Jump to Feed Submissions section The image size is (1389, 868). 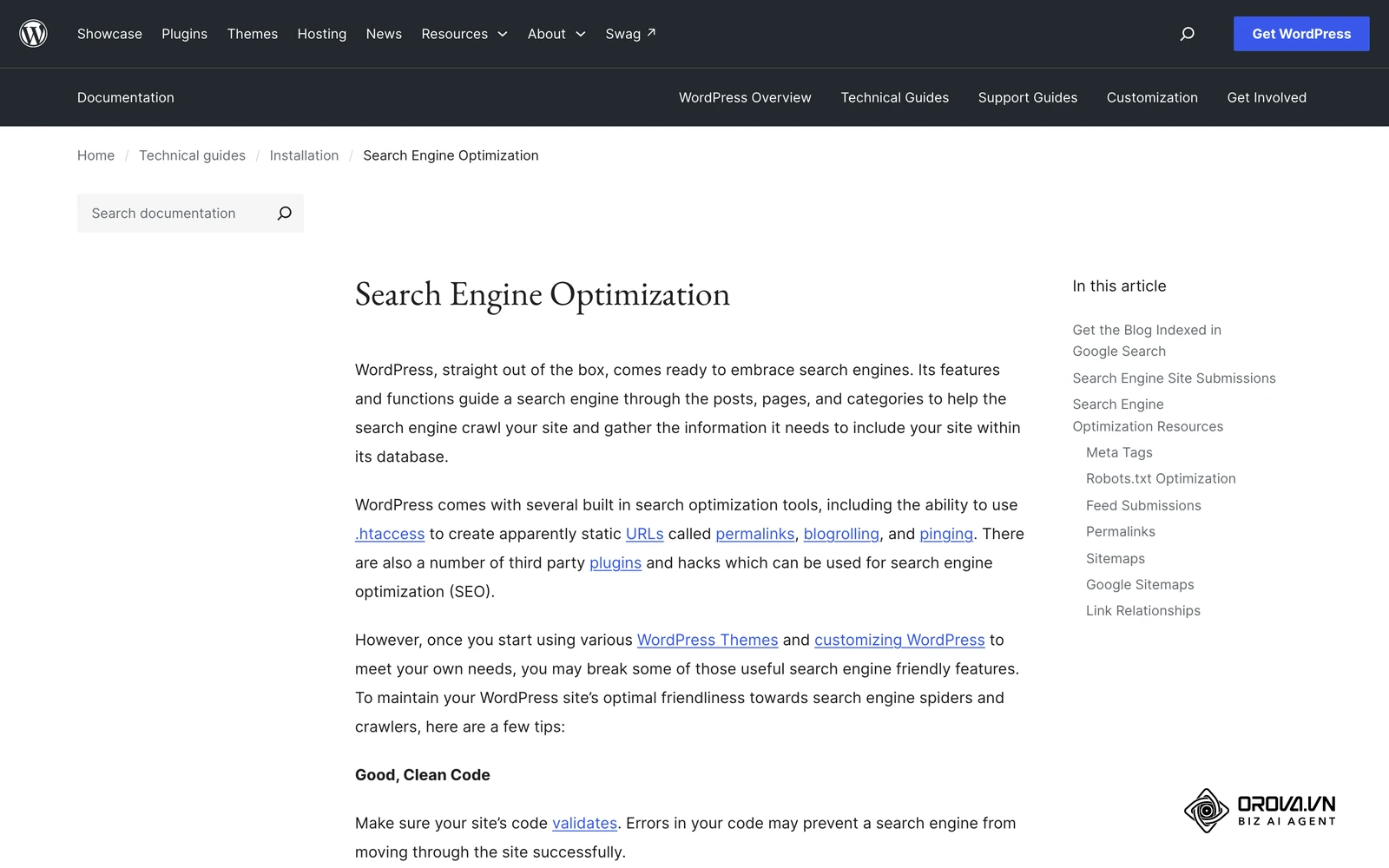[x=1143, y=505]
